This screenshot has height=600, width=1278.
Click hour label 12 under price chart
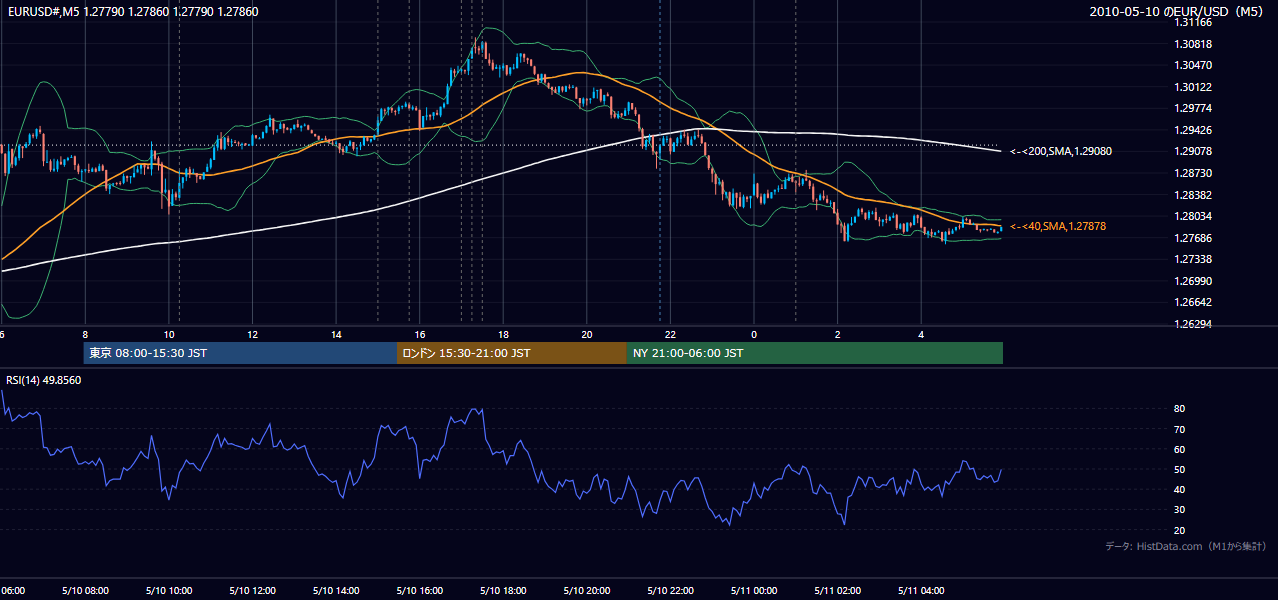tap(252, 334)
